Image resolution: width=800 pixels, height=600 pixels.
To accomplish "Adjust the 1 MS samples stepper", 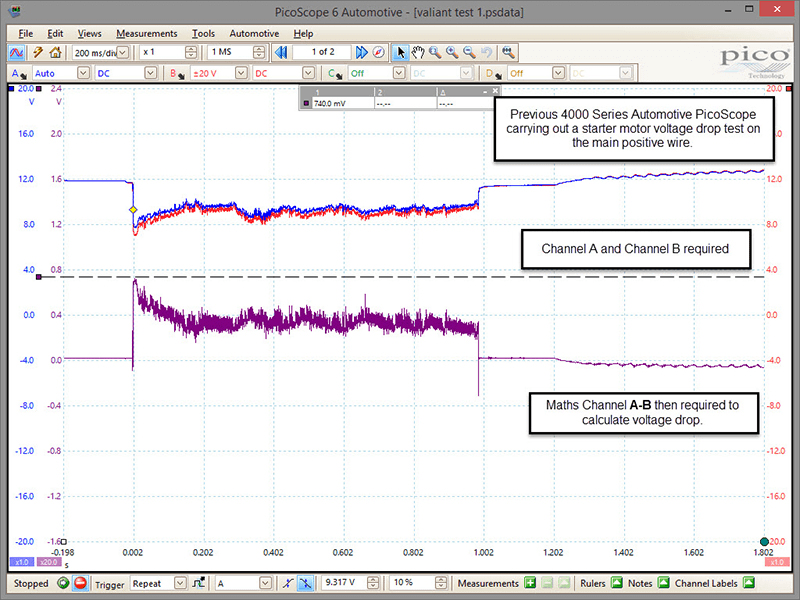I will coord(259,53).
